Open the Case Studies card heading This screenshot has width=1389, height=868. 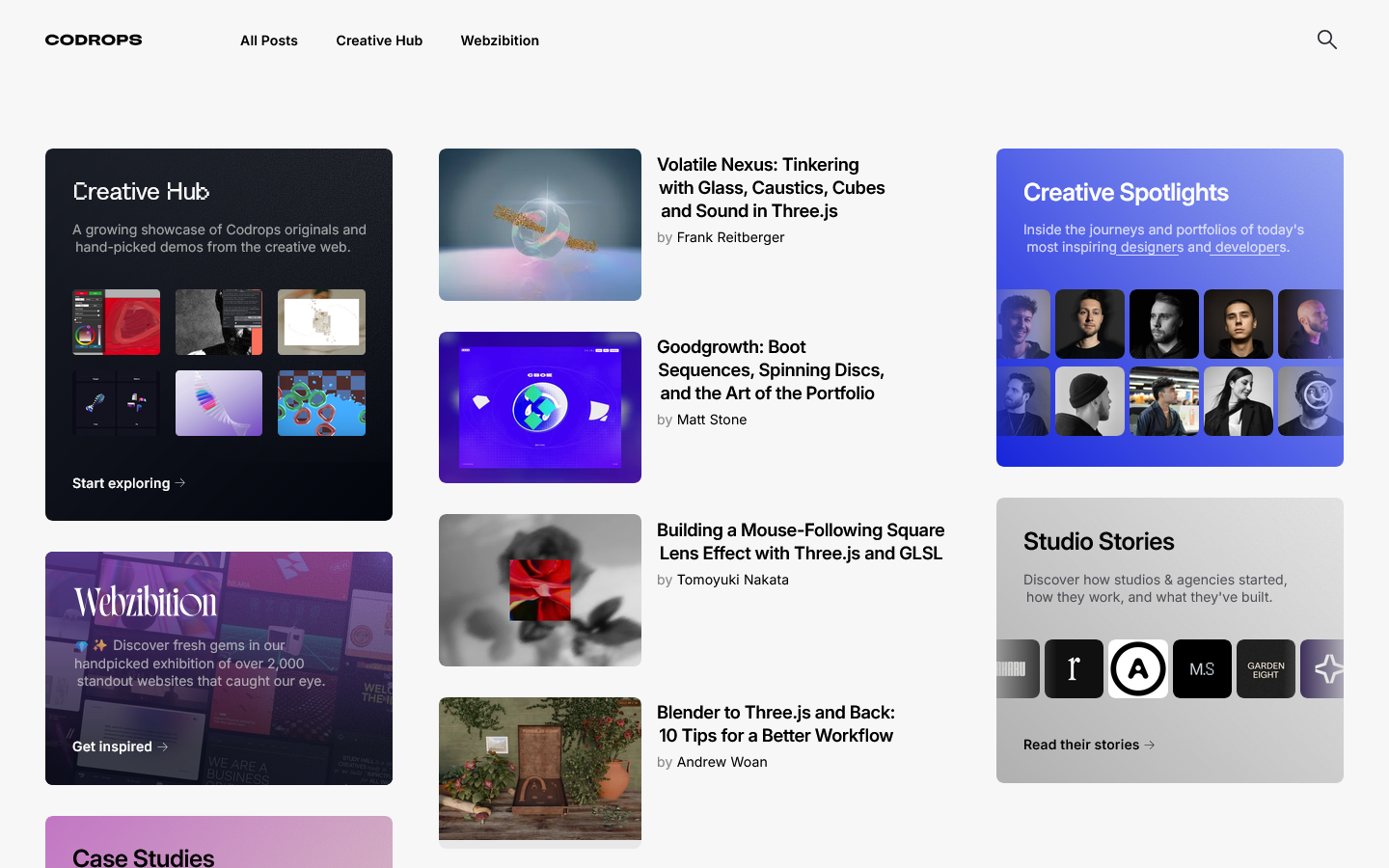click(x=144, y=857)
